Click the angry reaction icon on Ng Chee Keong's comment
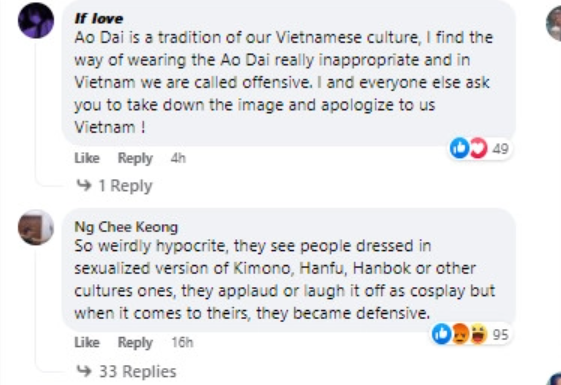Viewport: 561px width, 385px height. (460, 334)
